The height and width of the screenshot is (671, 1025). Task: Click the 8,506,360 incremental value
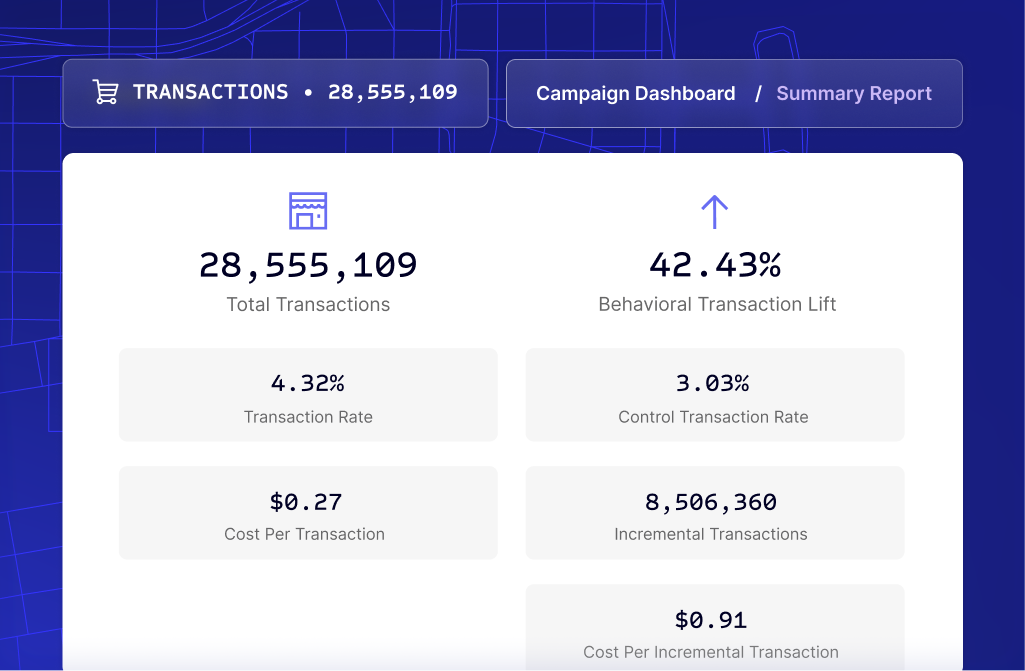pyautogui.click(x=711, y=502)
